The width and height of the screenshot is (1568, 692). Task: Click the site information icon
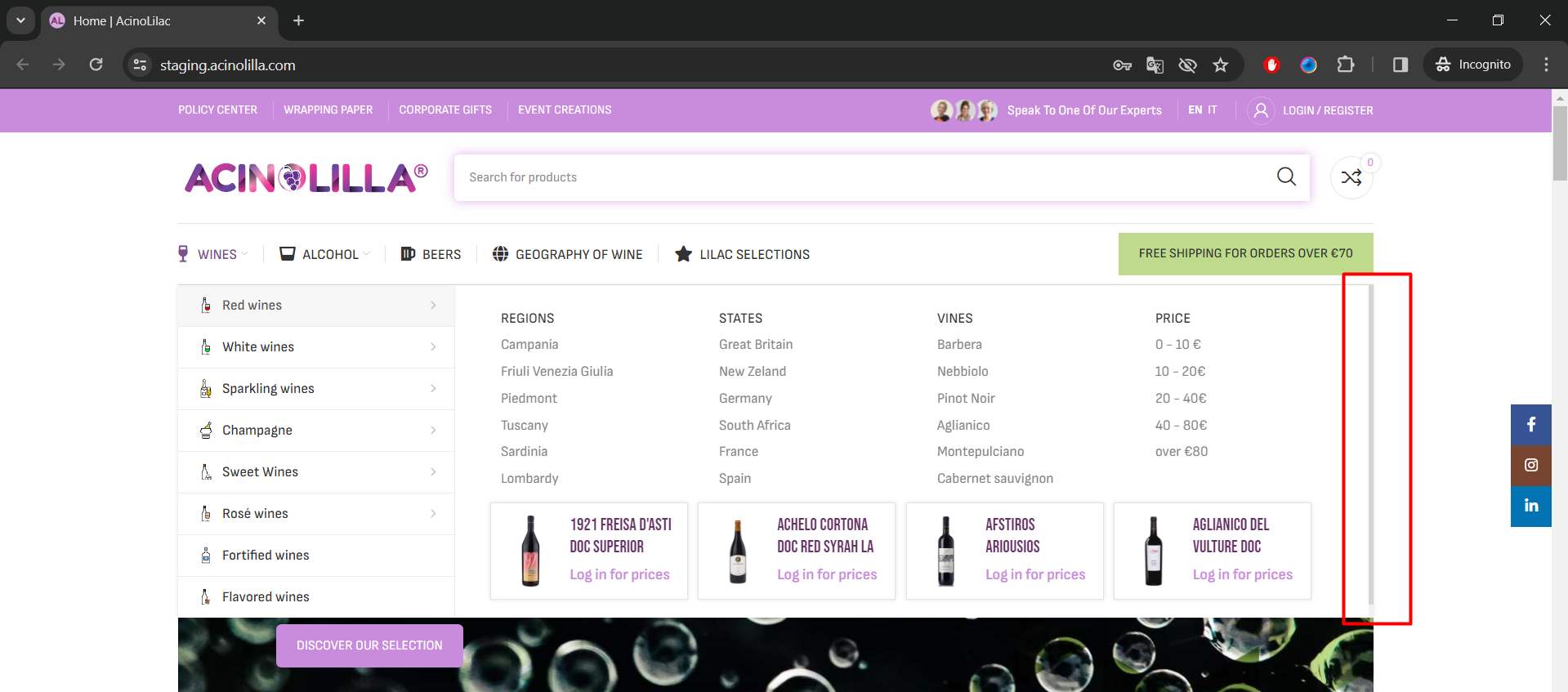pos(141,65)
